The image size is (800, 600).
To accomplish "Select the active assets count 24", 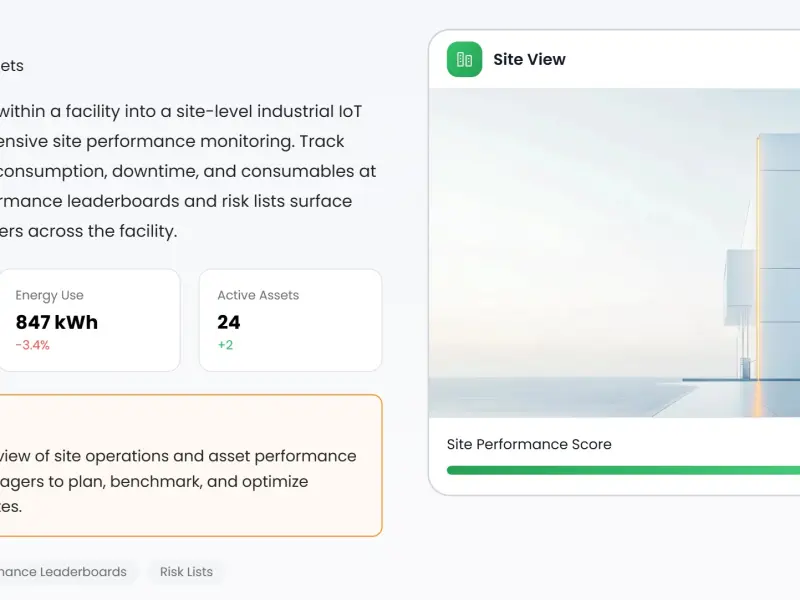I will (229, 322).
